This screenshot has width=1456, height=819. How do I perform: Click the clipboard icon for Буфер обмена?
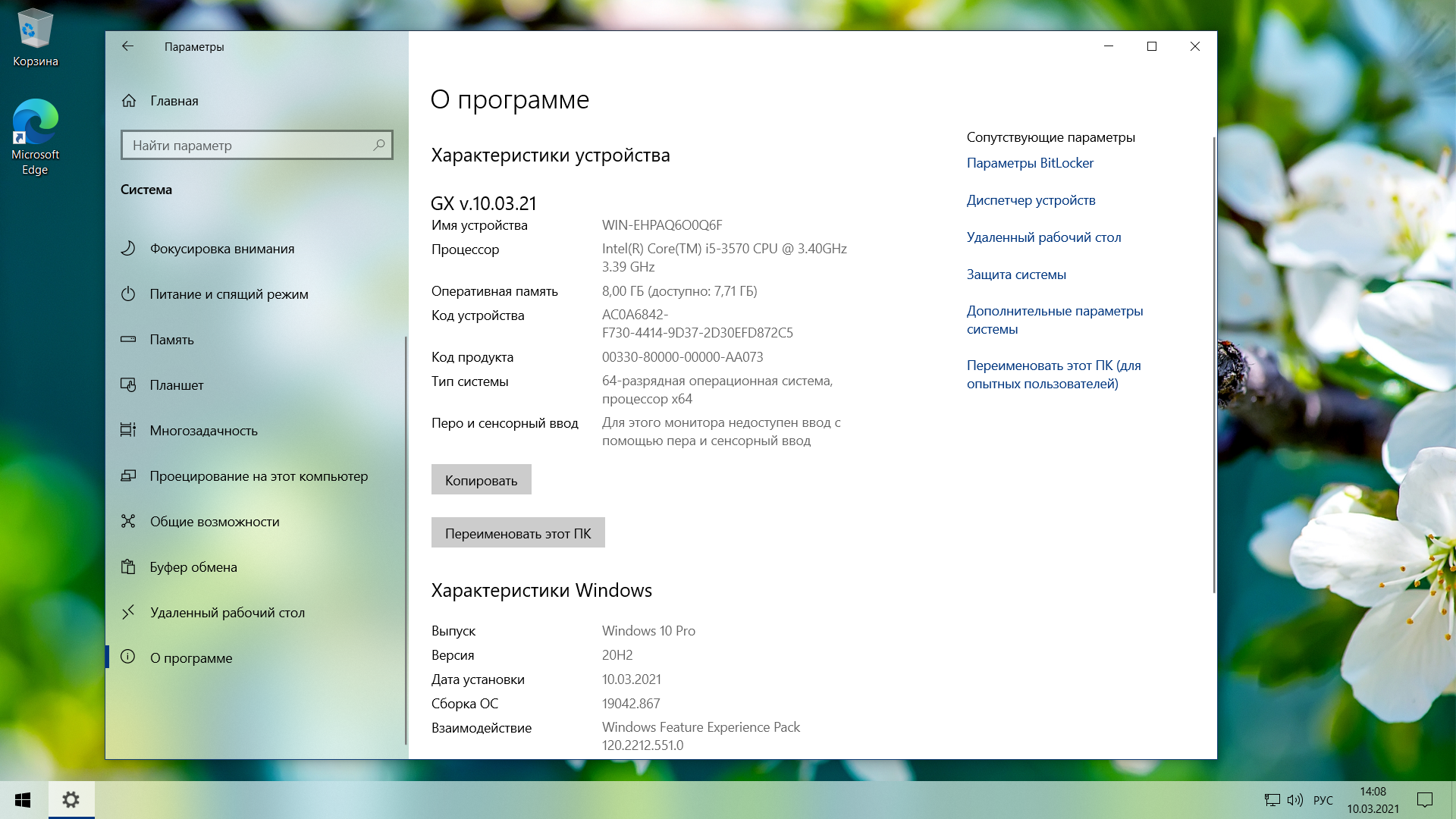coord(128,566)
